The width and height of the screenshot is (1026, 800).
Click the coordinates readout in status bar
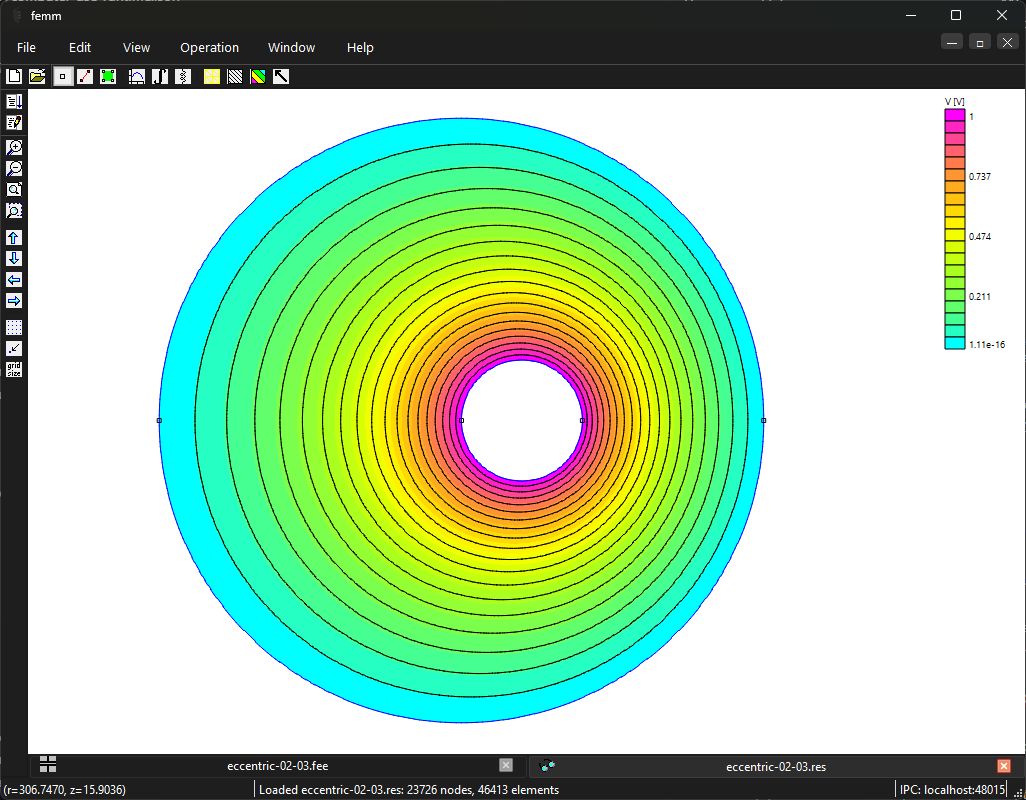[65, 790]
